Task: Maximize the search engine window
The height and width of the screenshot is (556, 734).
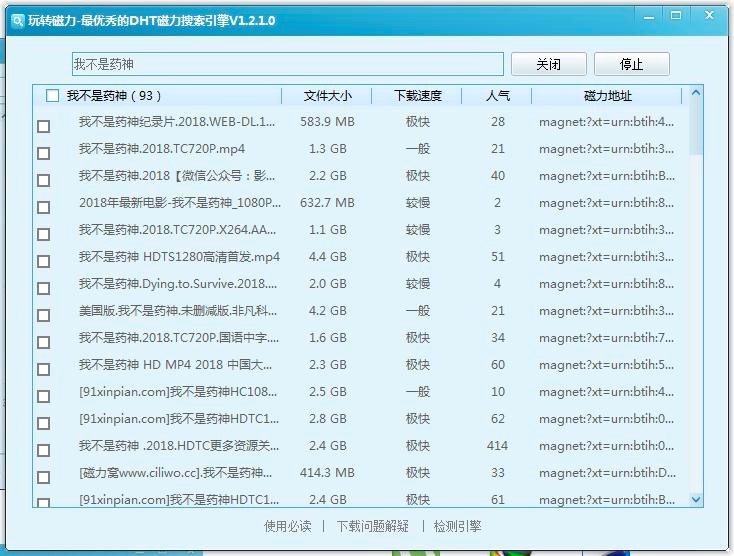Action: pos(675,15)
